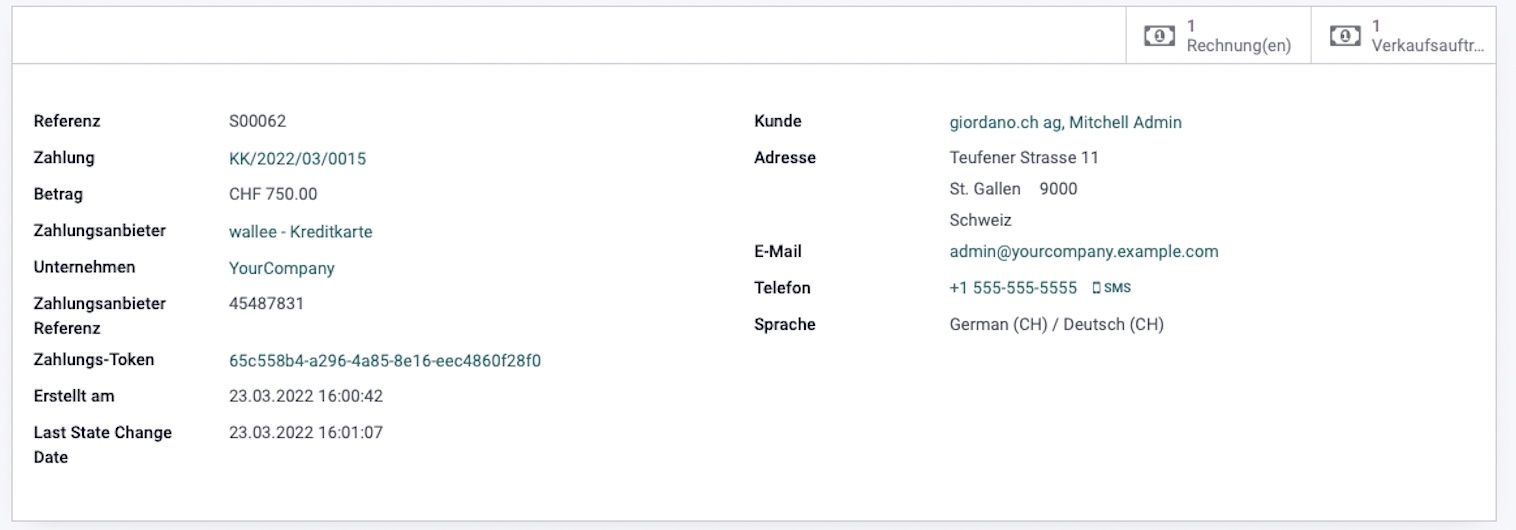This screenshot has height=530, width=1516.
Task: Click the admin@yourcompany.example.com email link
Action: coord(1084,251)
